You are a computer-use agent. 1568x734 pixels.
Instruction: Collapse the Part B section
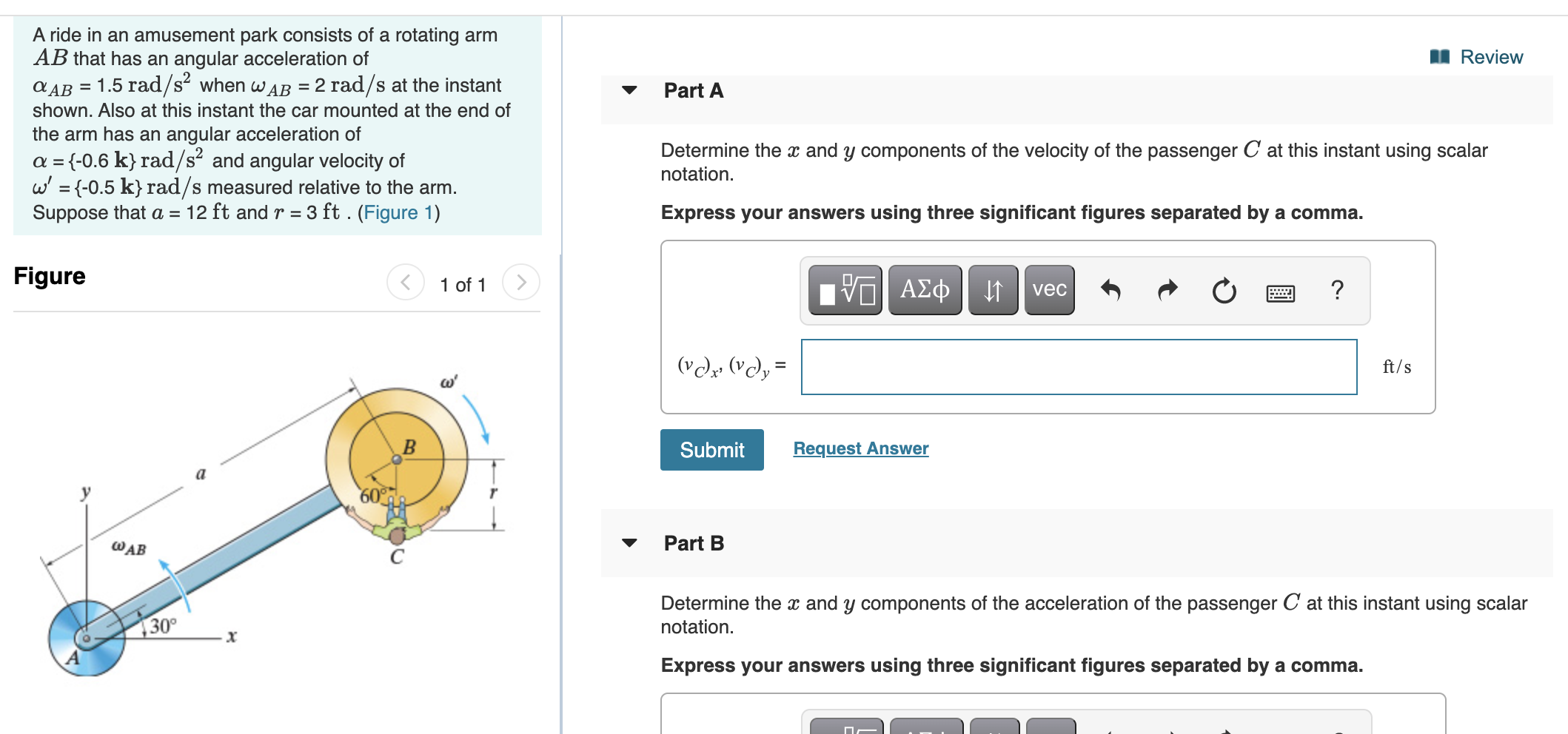pos(628,543)
